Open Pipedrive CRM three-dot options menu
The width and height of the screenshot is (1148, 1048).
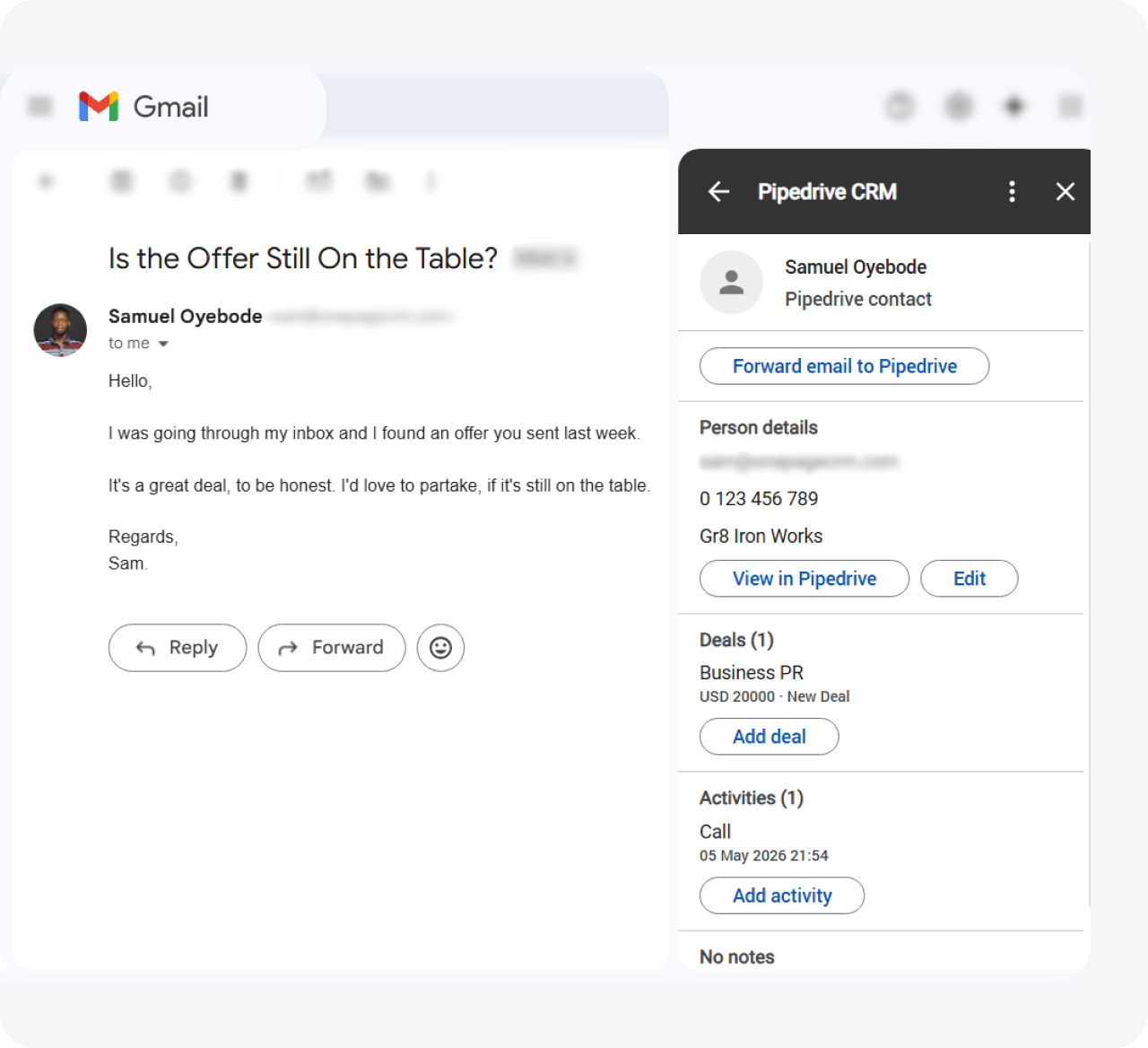point(1012,191)
